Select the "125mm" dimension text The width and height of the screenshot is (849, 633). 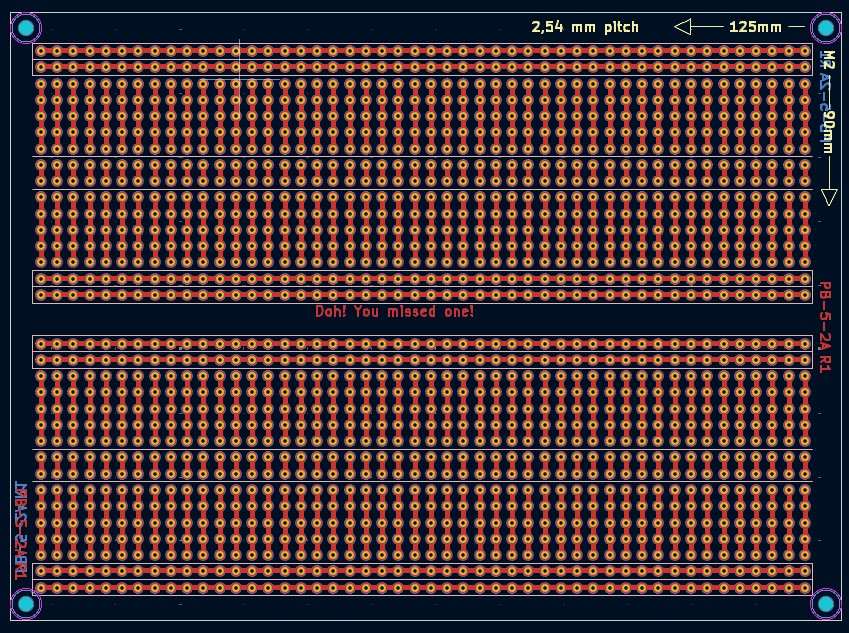pos(755,27)
